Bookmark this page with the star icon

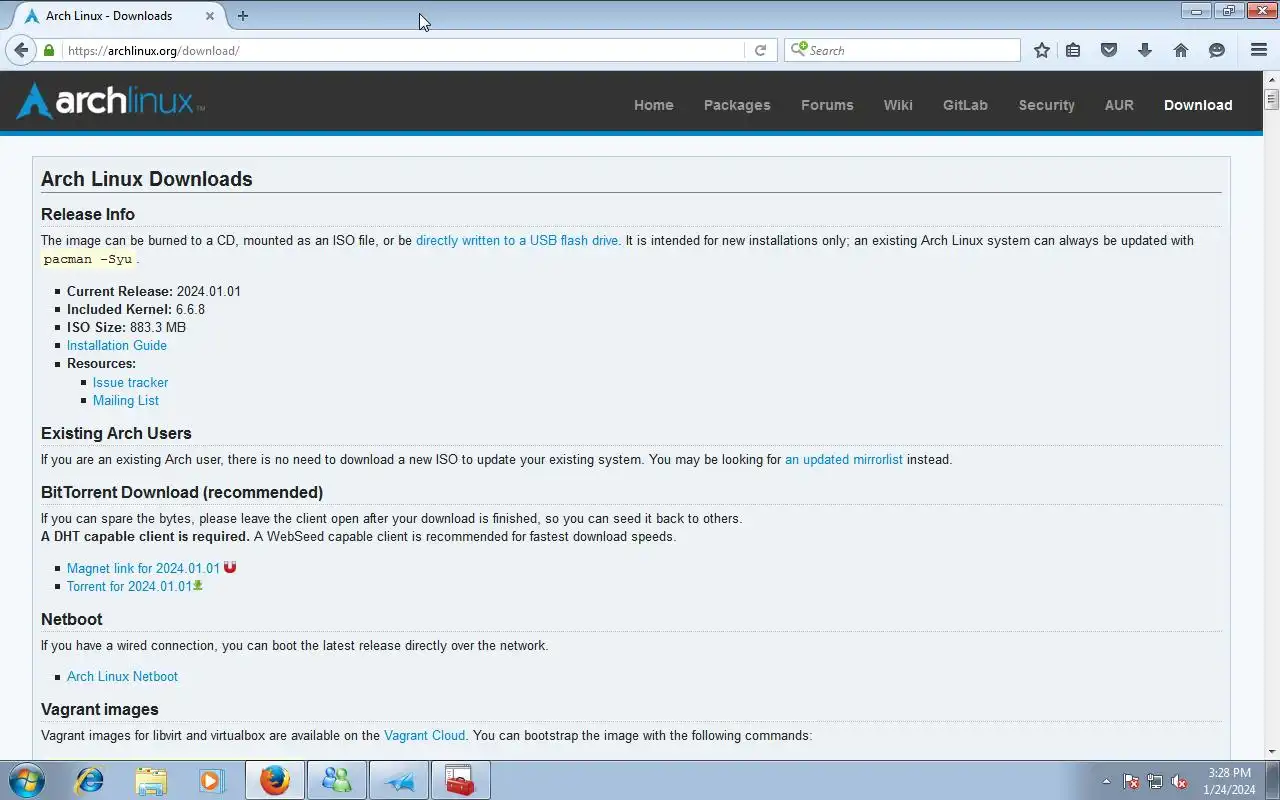click(1042, 50)
